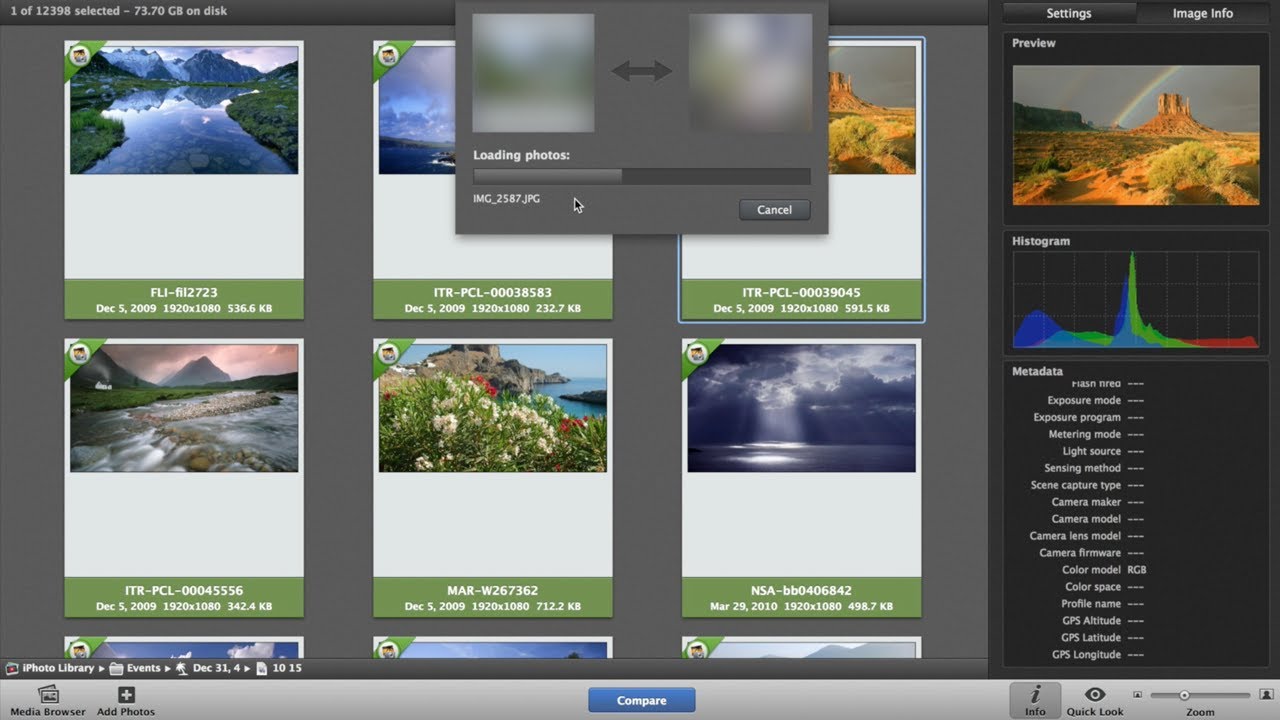Click the large thumbnail zoom-in icon
The height and width of the screenshot is (720, 1280).
coord(1266,694)
